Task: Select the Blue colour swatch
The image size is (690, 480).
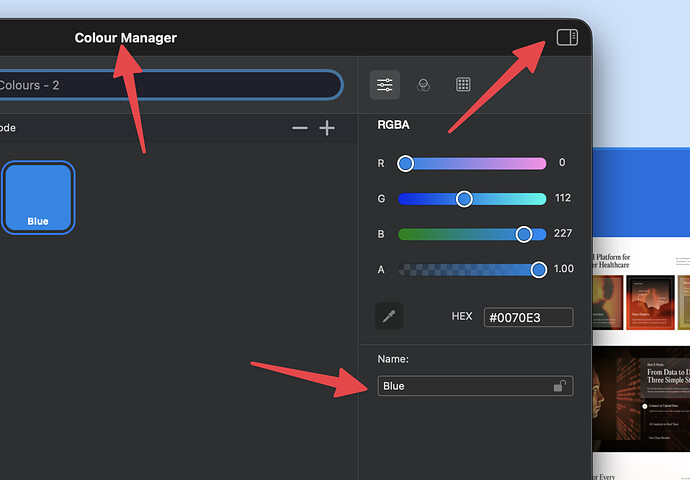Action: [38, 198]
